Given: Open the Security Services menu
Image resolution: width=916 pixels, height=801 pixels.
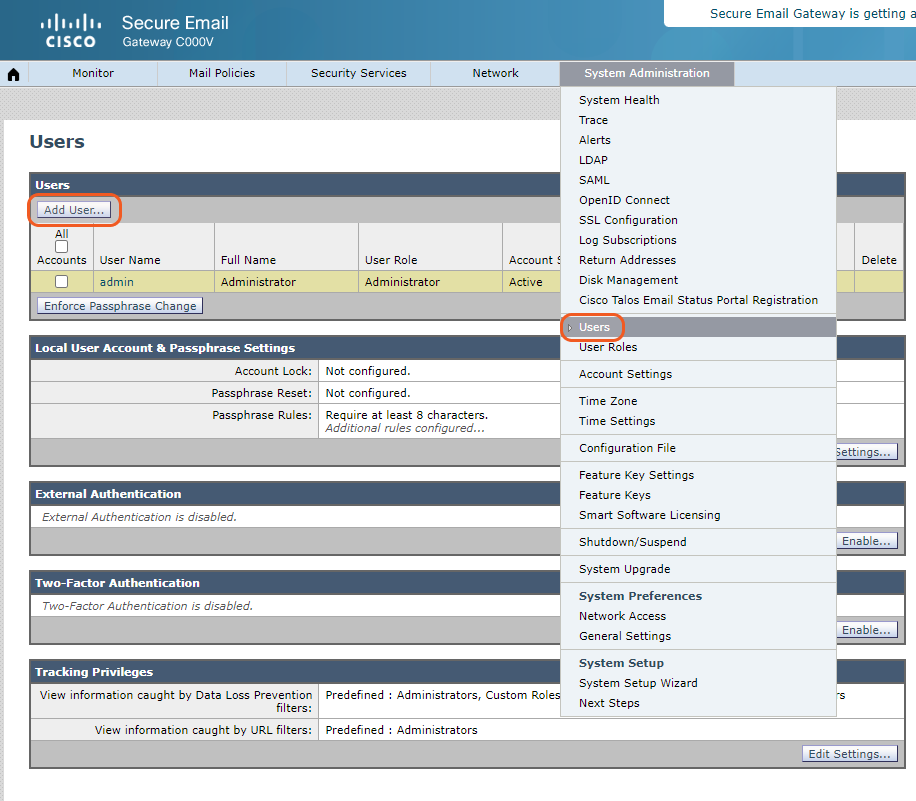Looking at the screenshot, I should pos(358,73).
